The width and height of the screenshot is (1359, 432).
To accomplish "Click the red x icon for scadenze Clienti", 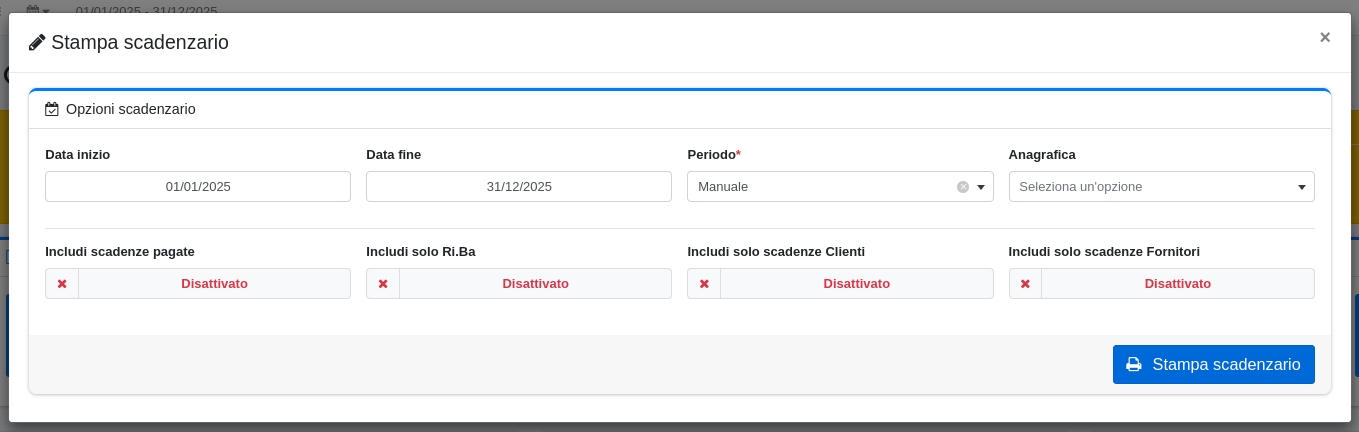I will (x=704, y=284).
